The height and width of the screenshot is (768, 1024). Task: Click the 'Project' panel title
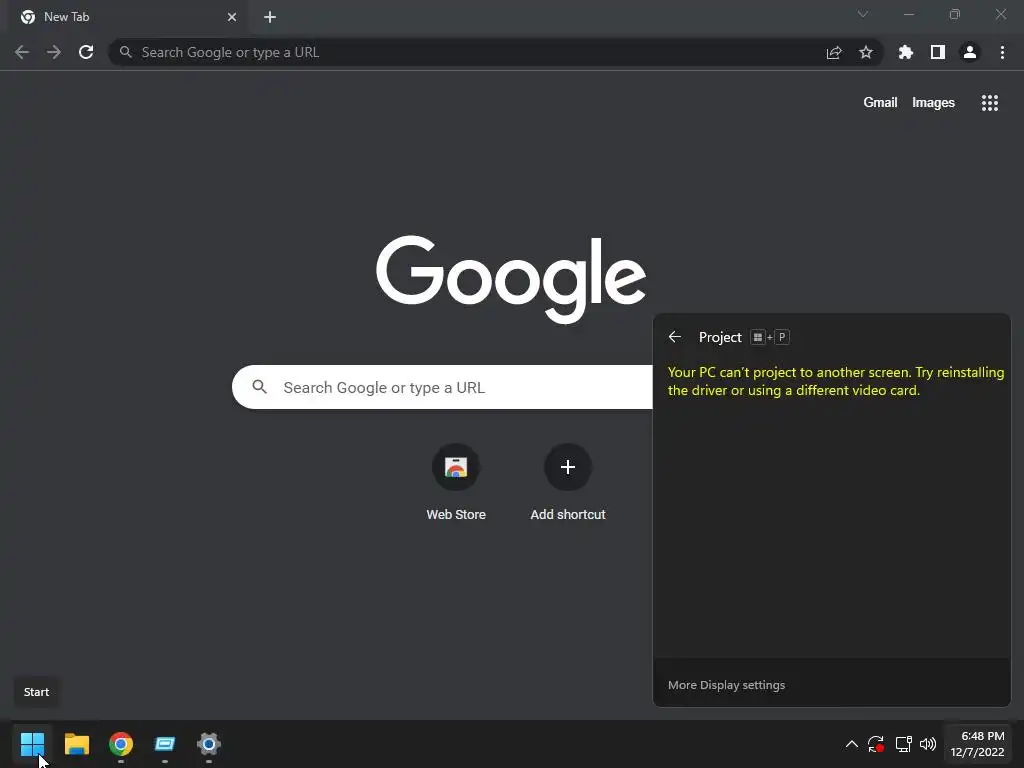click(x=720, y=337)
